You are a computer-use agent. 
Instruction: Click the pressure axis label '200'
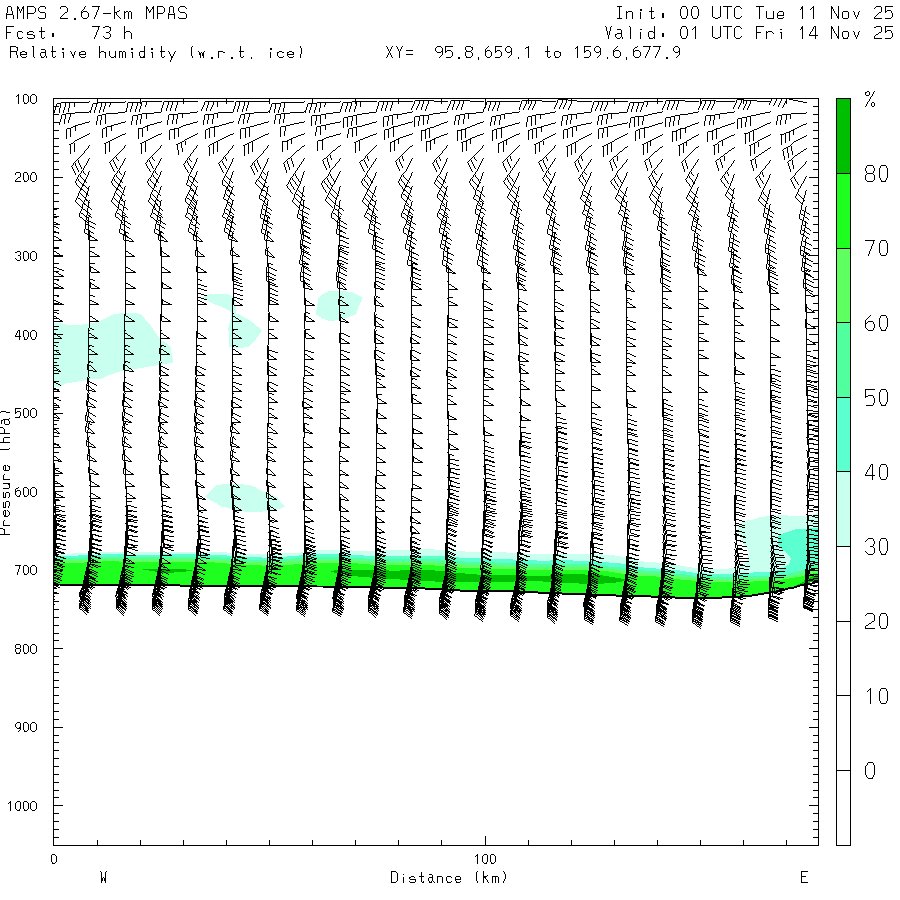[26, 177]
